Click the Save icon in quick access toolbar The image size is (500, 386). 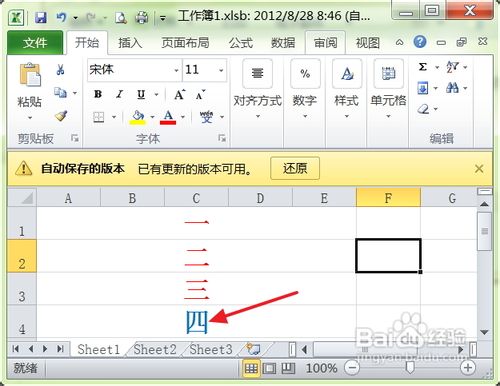[41, 17]
